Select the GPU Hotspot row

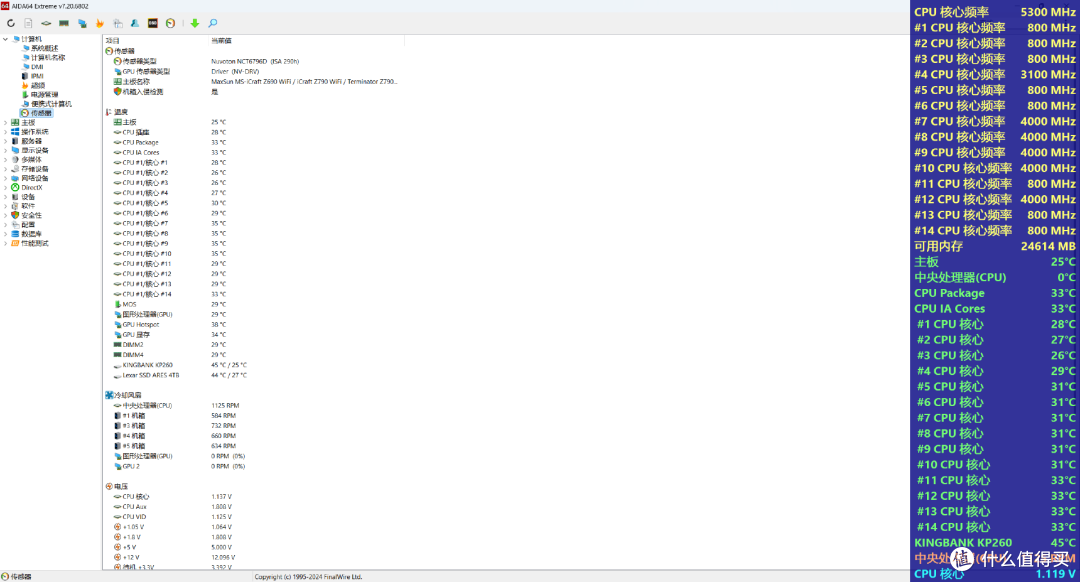tap(169, 324)
